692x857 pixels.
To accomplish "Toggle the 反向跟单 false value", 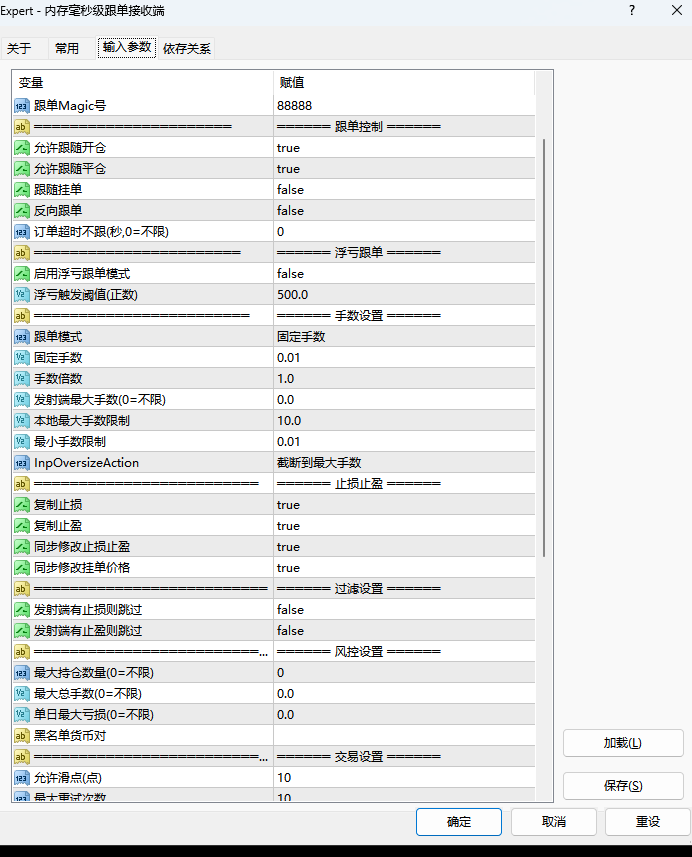I will 404,211.
